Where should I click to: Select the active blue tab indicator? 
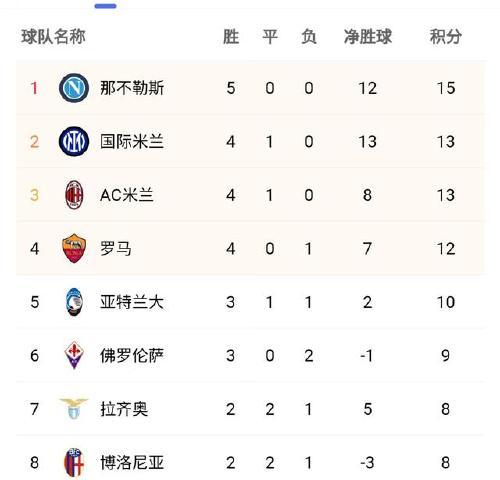105,6
